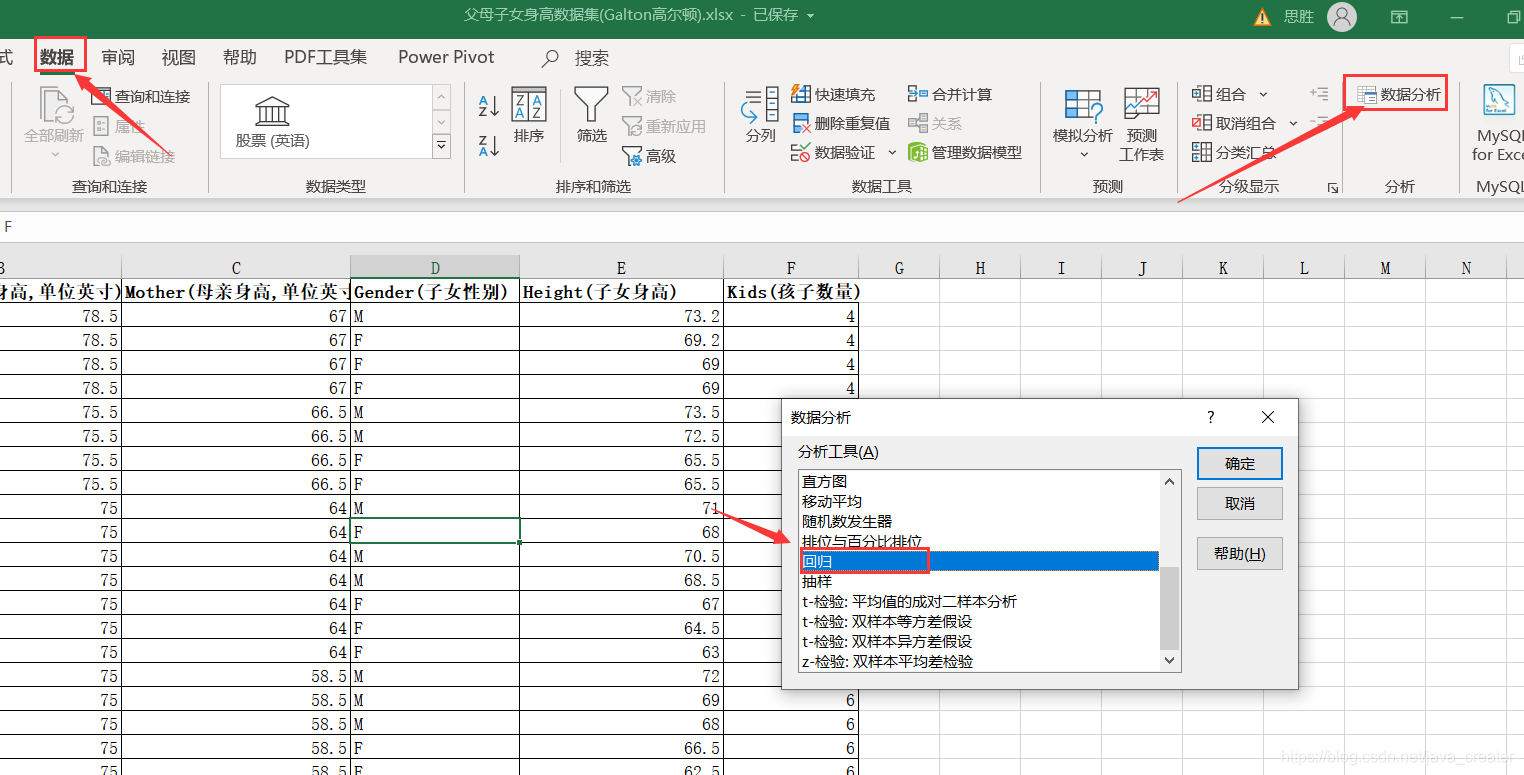Click the Height(子女身高) header cell

pyautogui.click(x=621, y=292)
